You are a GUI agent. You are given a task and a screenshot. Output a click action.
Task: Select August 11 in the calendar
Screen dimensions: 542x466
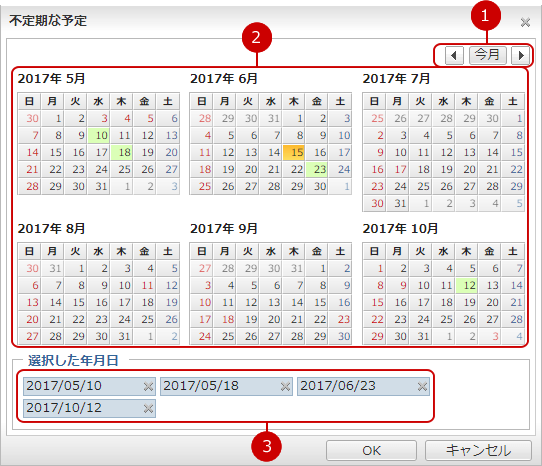click(x=144, y=285)
